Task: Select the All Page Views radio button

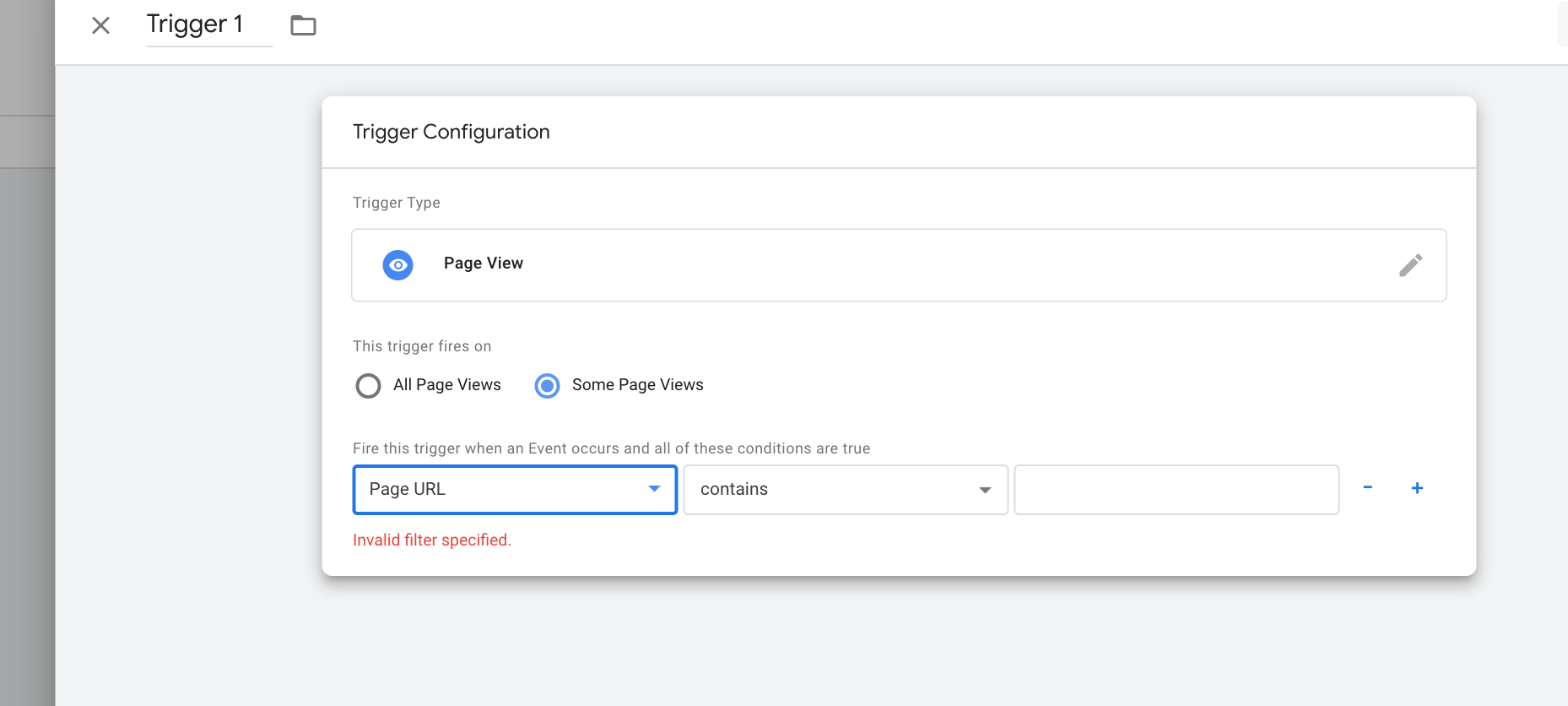Action: [x=368, y=386]
